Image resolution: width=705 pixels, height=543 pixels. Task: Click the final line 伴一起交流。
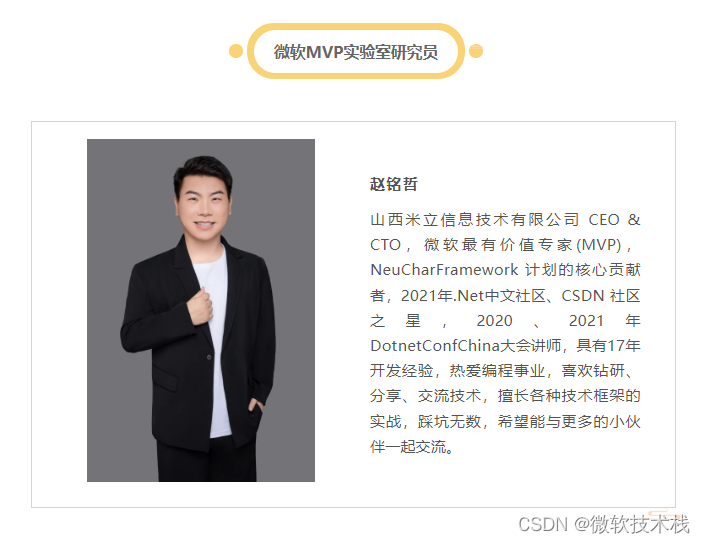411,447
